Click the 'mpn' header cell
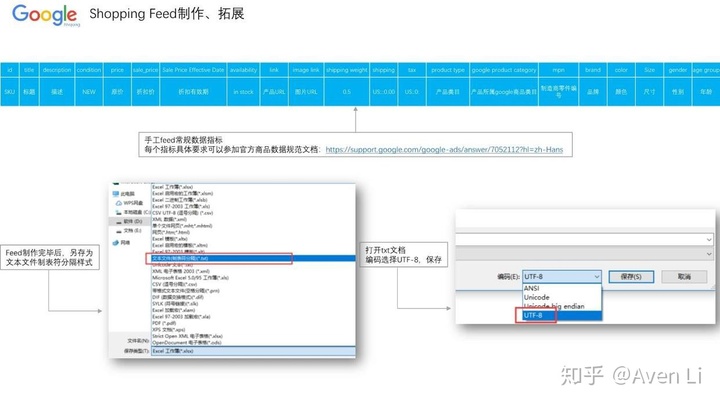The image size is (720, 405). (558, 70)
